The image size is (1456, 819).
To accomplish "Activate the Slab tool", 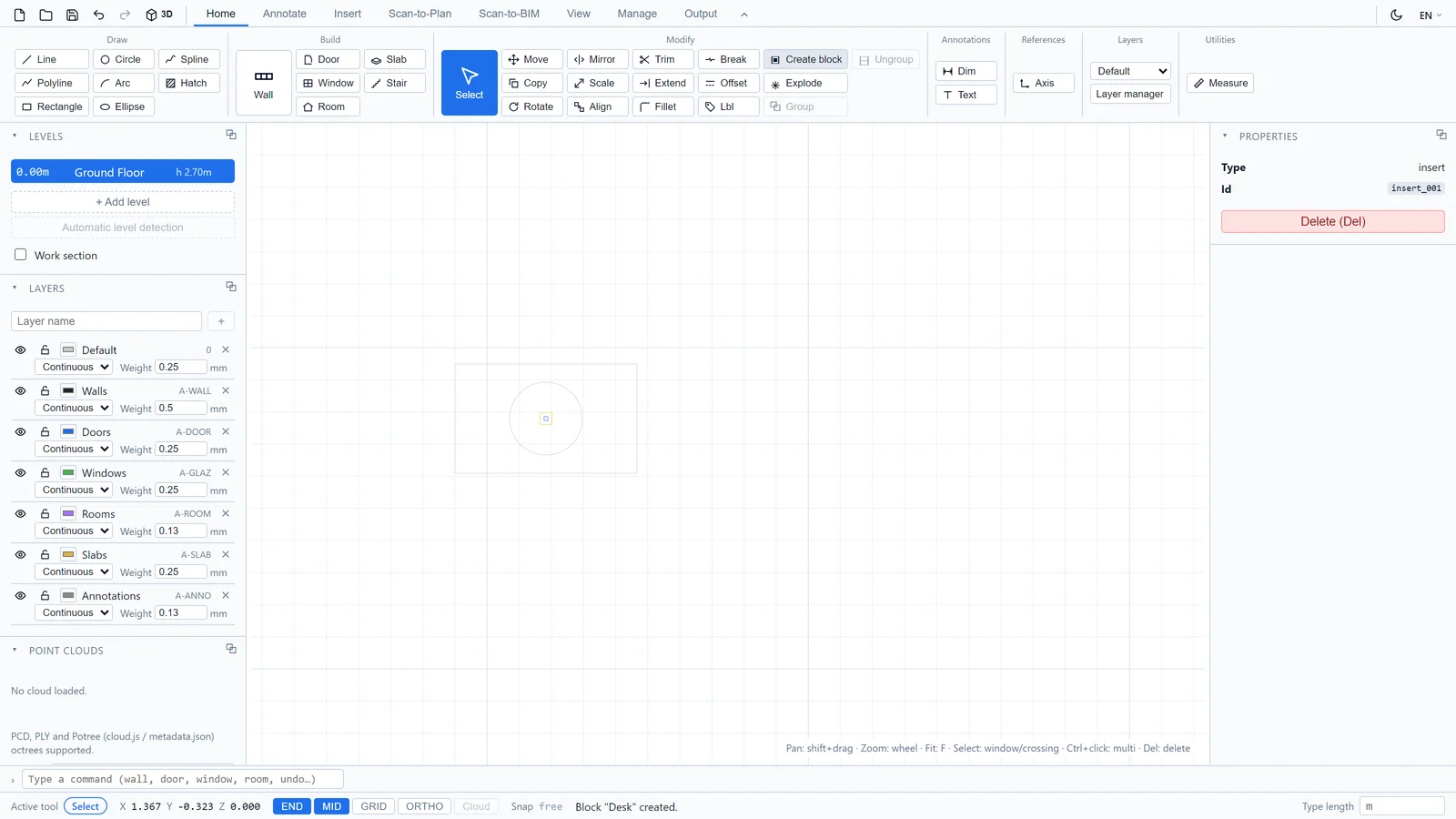I will [x=395, y=59].
